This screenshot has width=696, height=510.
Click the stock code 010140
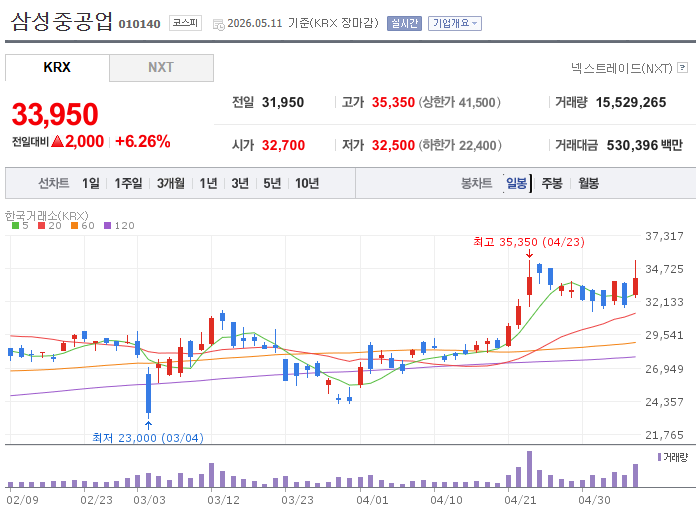139,24
